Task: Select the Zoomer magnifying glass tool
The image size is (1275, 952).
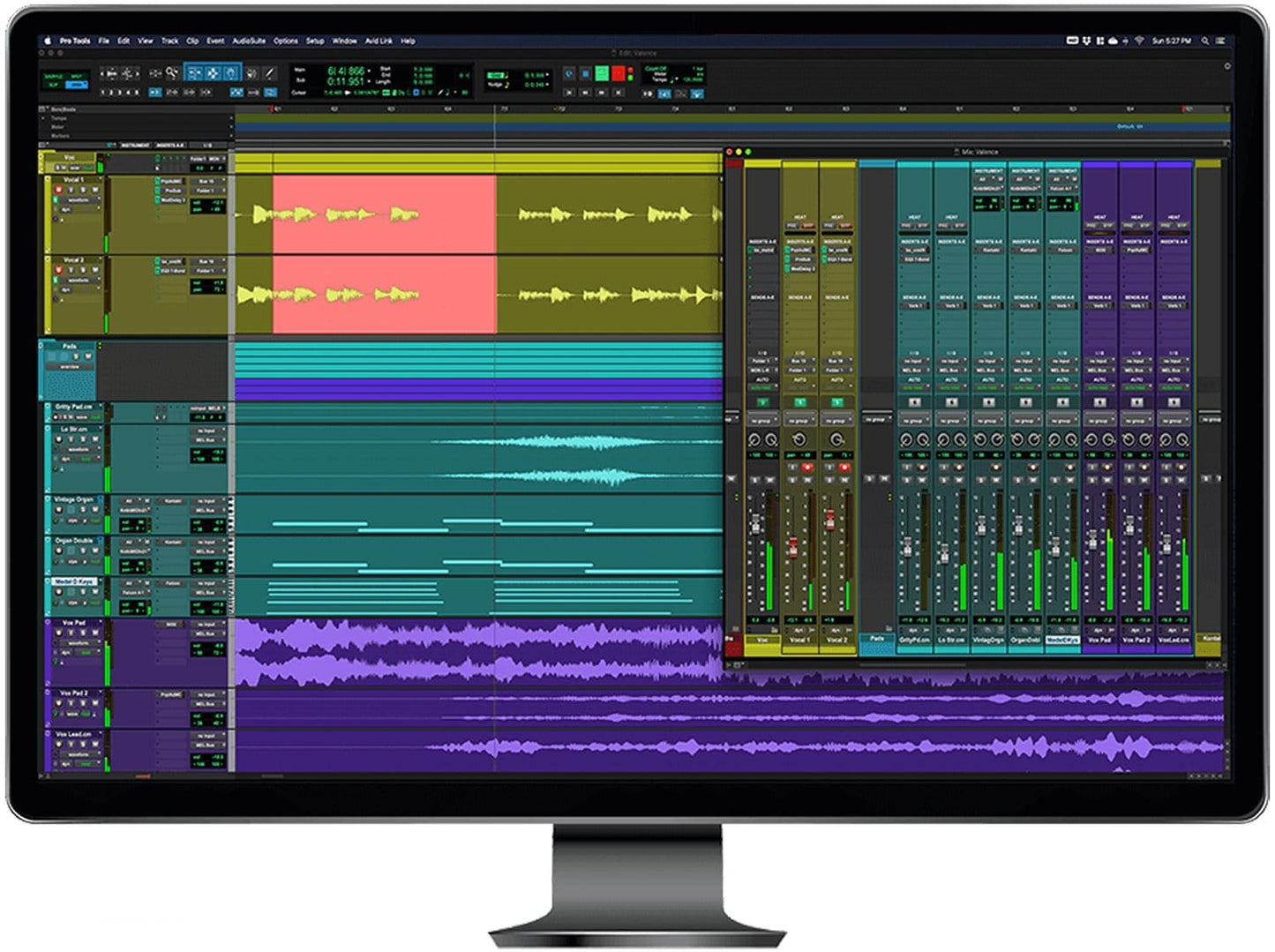Action: (170, 72)
